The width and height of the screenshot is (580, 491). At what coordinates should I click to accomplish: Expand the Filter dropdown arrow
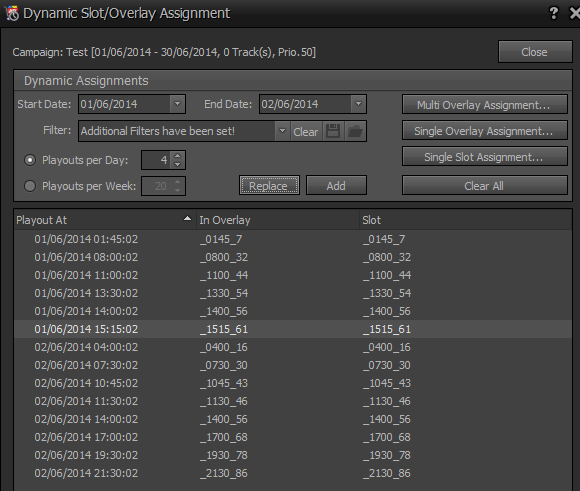click(282, 131)
